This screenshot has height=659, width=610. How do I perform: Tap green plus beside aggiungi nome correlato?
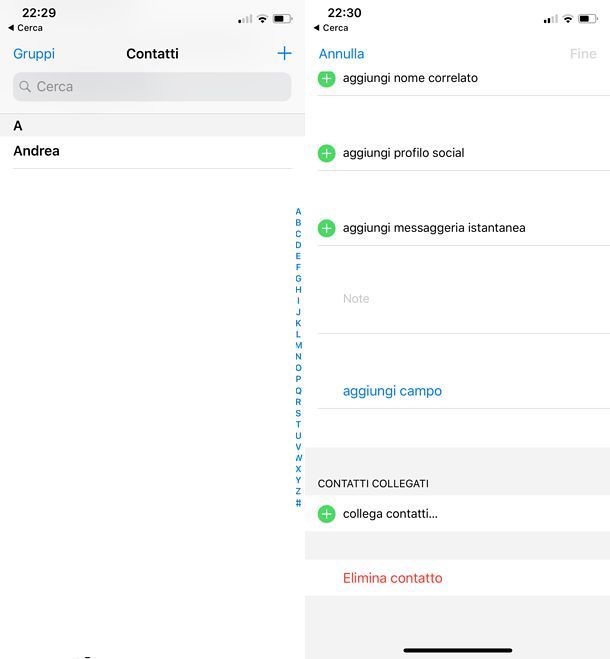click(327, 79)
